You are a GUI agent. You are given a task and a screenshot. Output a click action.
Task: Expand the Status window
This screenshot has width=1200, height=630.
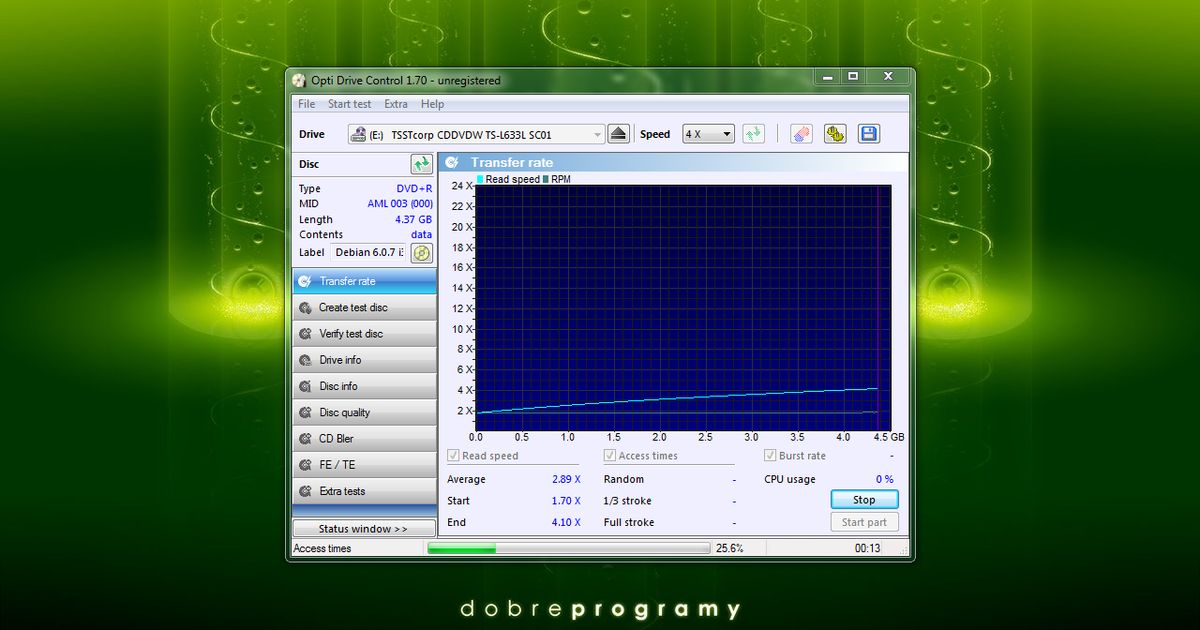(x=363, y=527)
